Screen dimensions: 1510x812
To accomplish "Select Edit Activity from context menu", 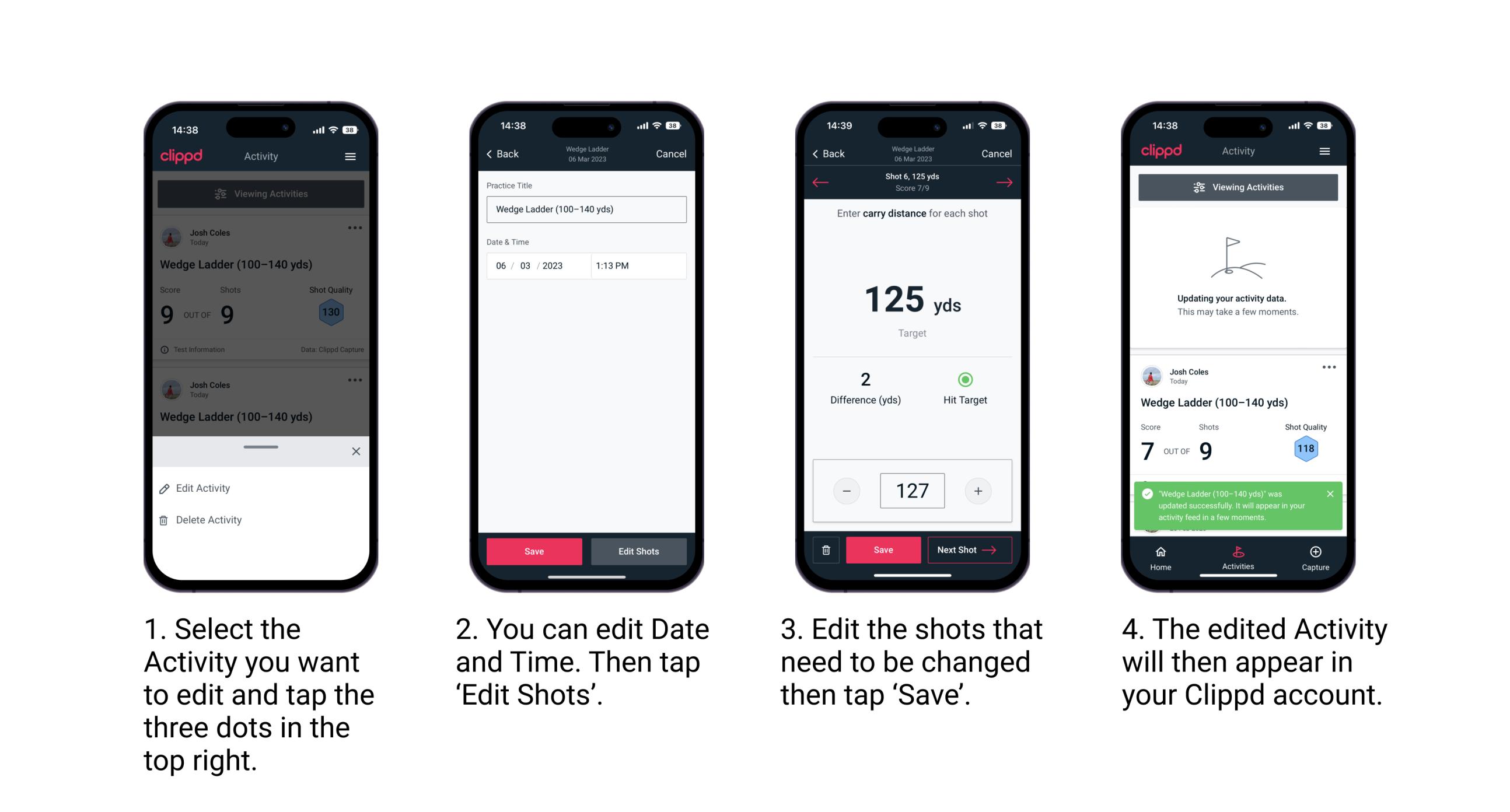I will tap(205, 489).
